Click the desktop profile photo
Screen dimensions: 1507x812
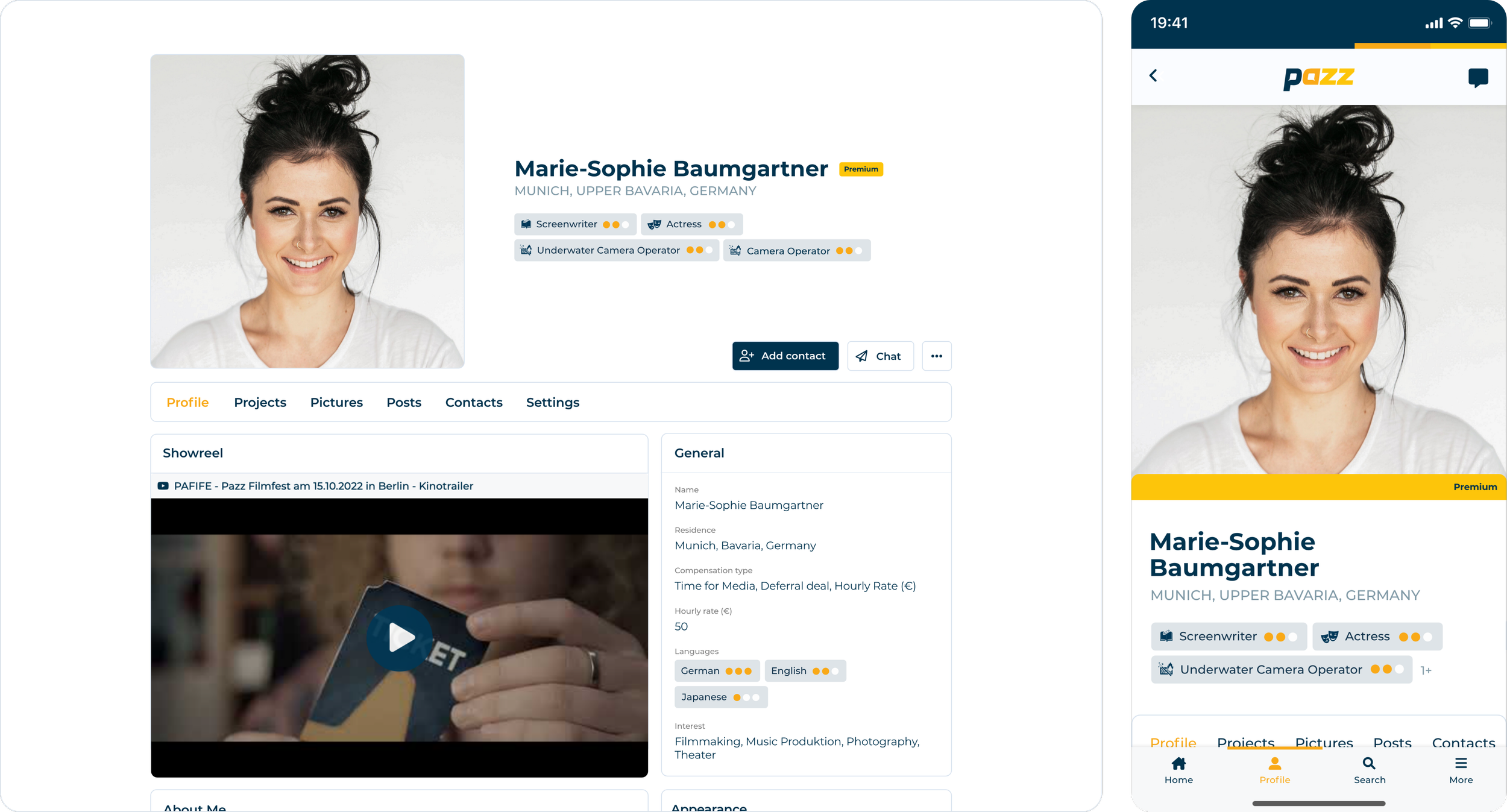pyautogui.click(x=307, y=211)
